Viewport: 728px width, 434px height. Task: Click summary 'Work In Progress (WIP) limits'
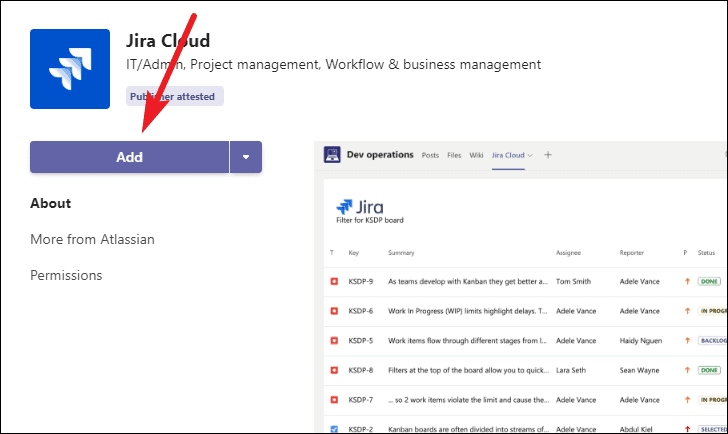(x=468, y=311)
